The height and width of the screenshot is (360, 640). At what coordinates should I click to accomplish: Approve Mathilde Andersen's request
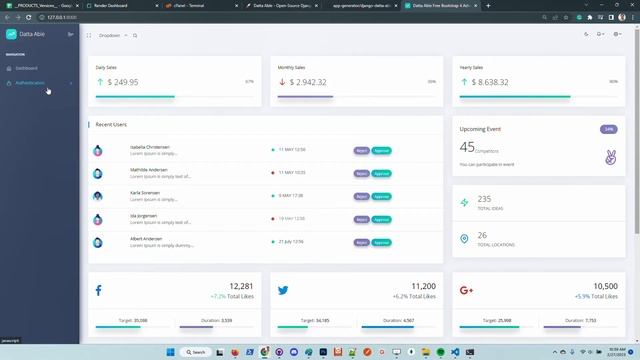381,173
